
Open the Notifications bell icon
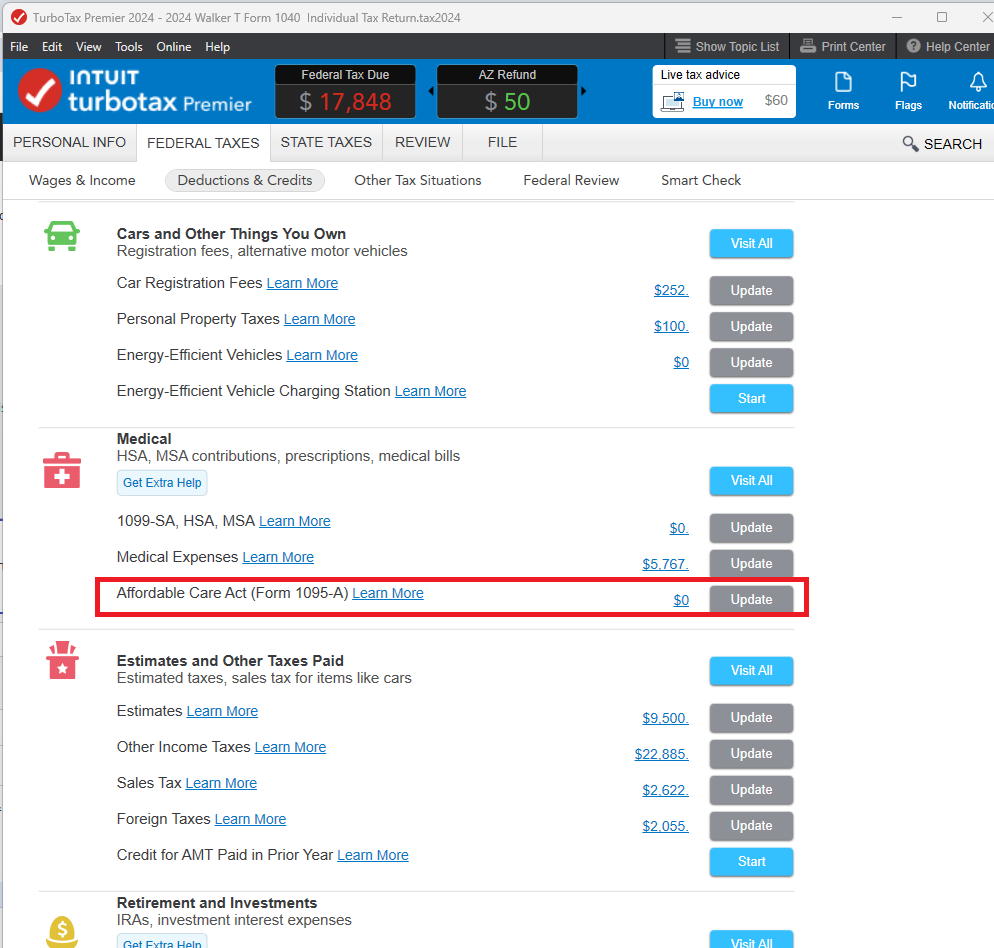[976, 91]
